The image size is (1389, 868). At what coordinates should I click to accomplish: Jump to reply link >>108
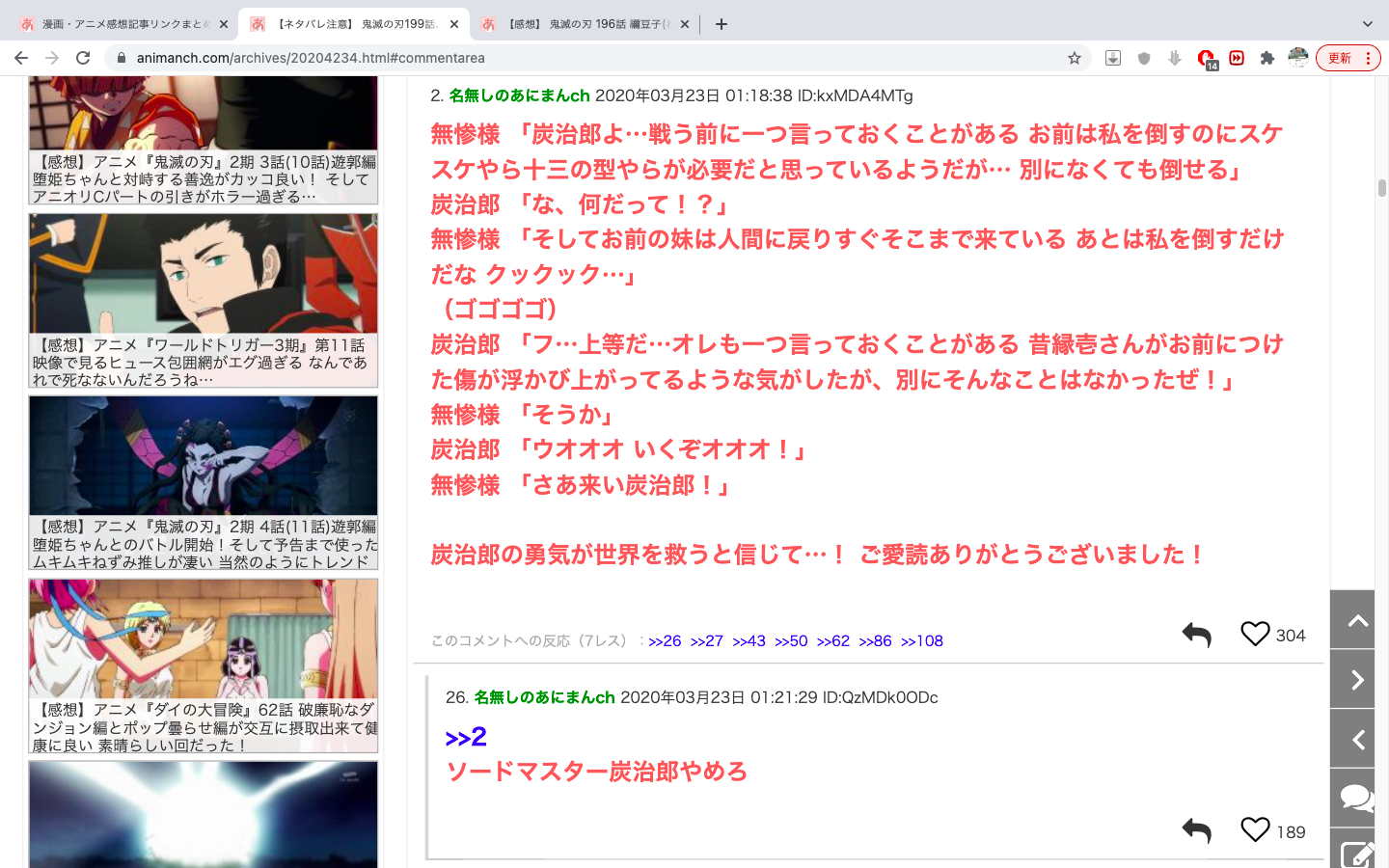click(921, 641)
